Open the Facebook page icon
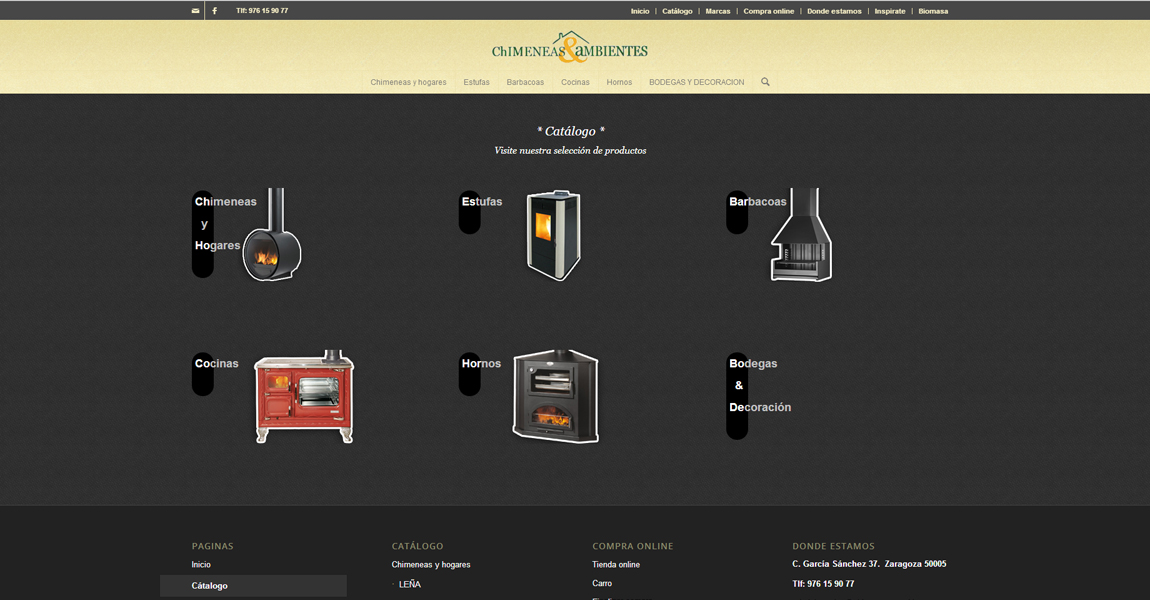Screen dimensions: 1150x600 coord(214,11)
